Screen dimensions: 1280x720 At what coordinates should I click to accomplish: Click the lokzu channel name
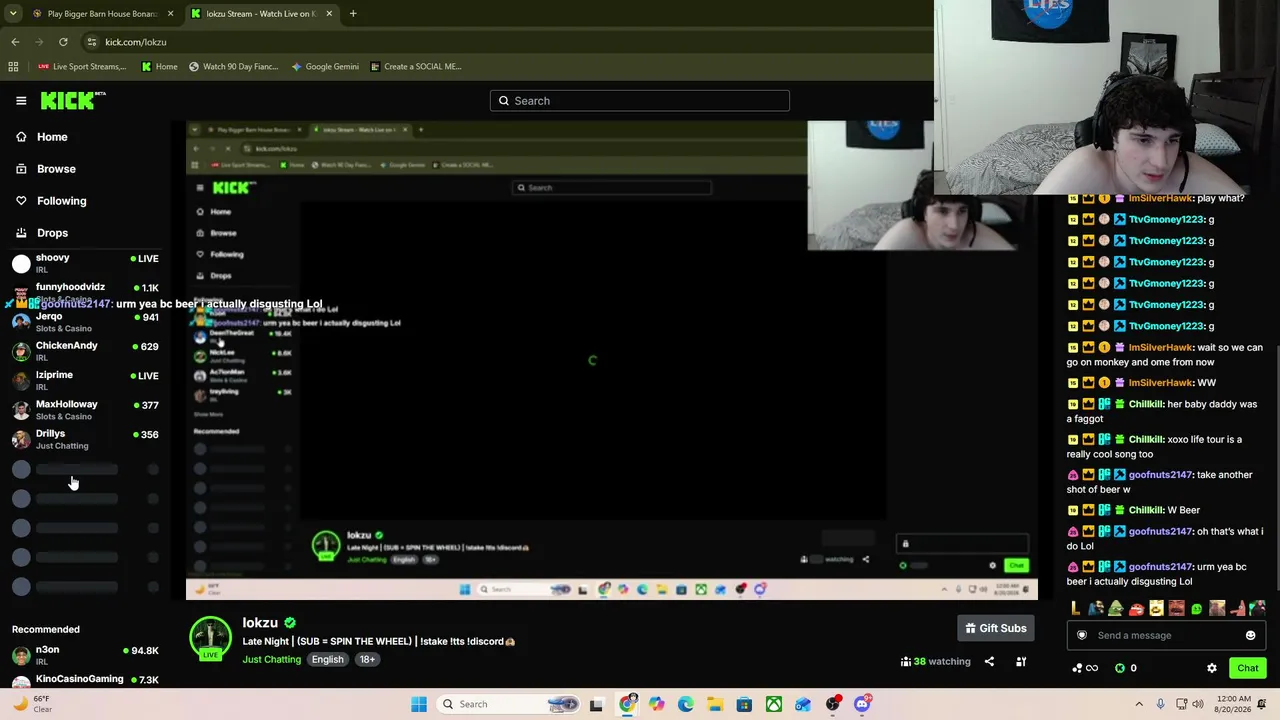(x=260, y=623)
